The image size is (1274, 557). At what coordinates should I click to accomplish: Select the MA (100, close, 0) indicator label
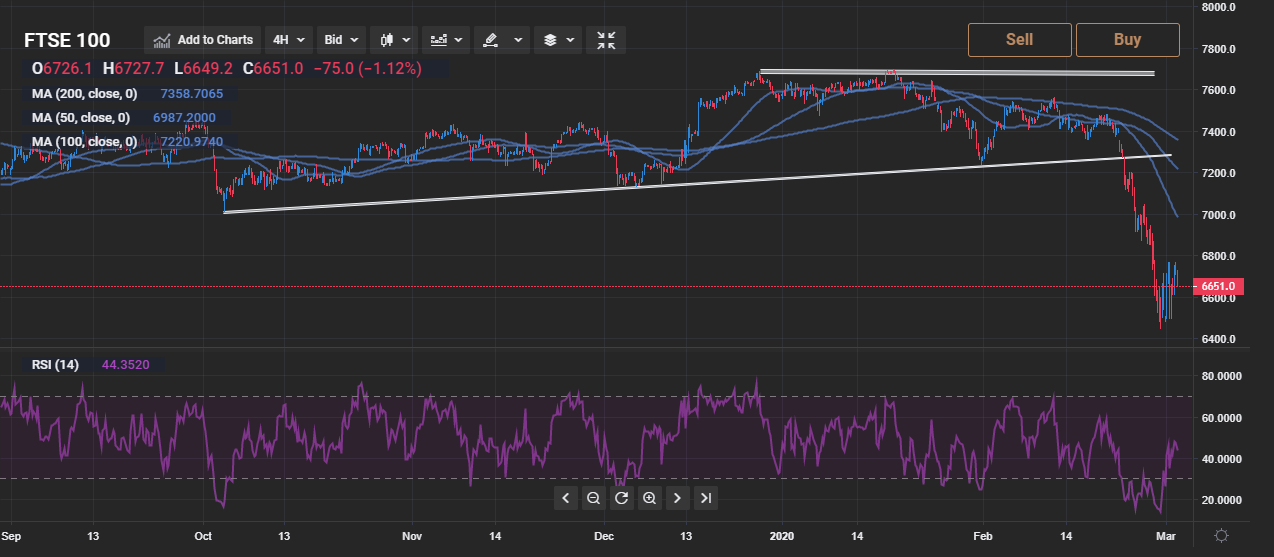coord(84,142)
